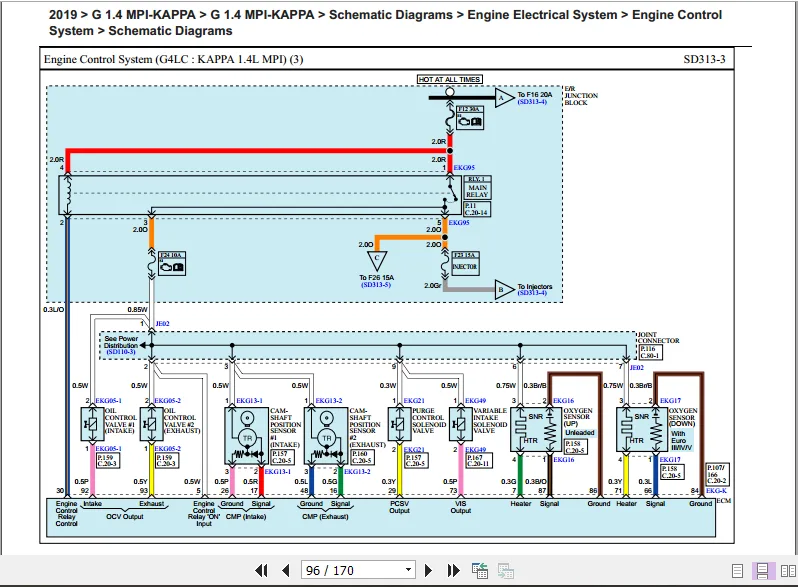Click the EKG95 connector label at relay pin 1
The width and height of the screenshot is (798, 587).
[464, 167]
